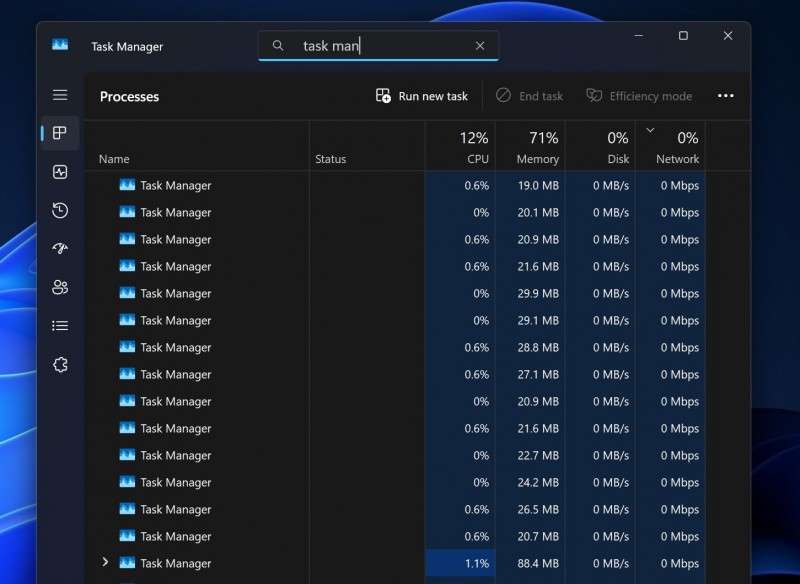Select the Task Manager row using 22.7 MB
The height and width of the screenshot is (584, 800).
pyautogui.click(x=395, y=456)
